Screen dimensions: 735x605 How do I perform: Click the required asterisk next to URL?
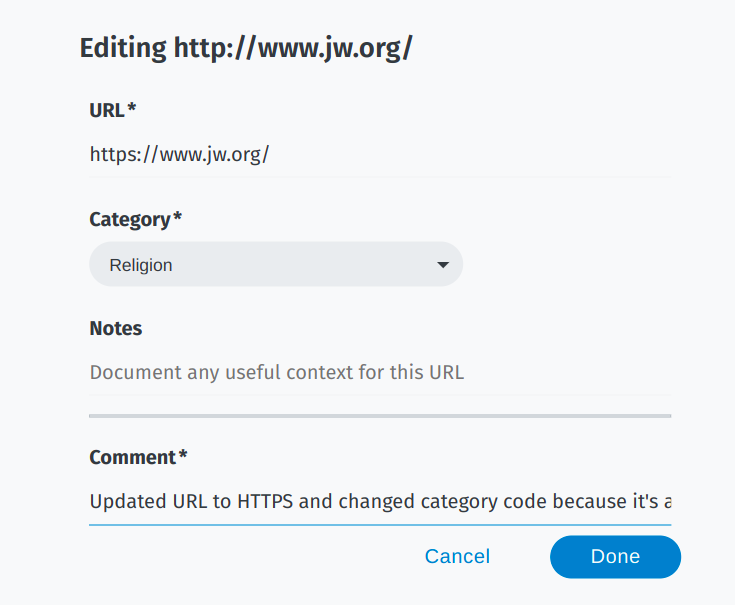(131, 109)
